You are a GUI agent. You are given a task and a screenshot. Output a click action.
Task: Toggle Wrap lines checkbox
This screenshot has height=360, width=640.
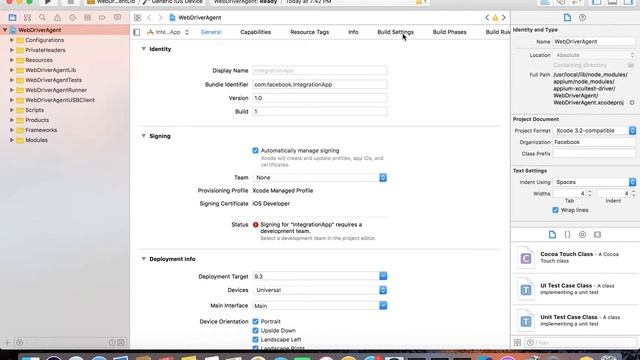coord(556,210)
